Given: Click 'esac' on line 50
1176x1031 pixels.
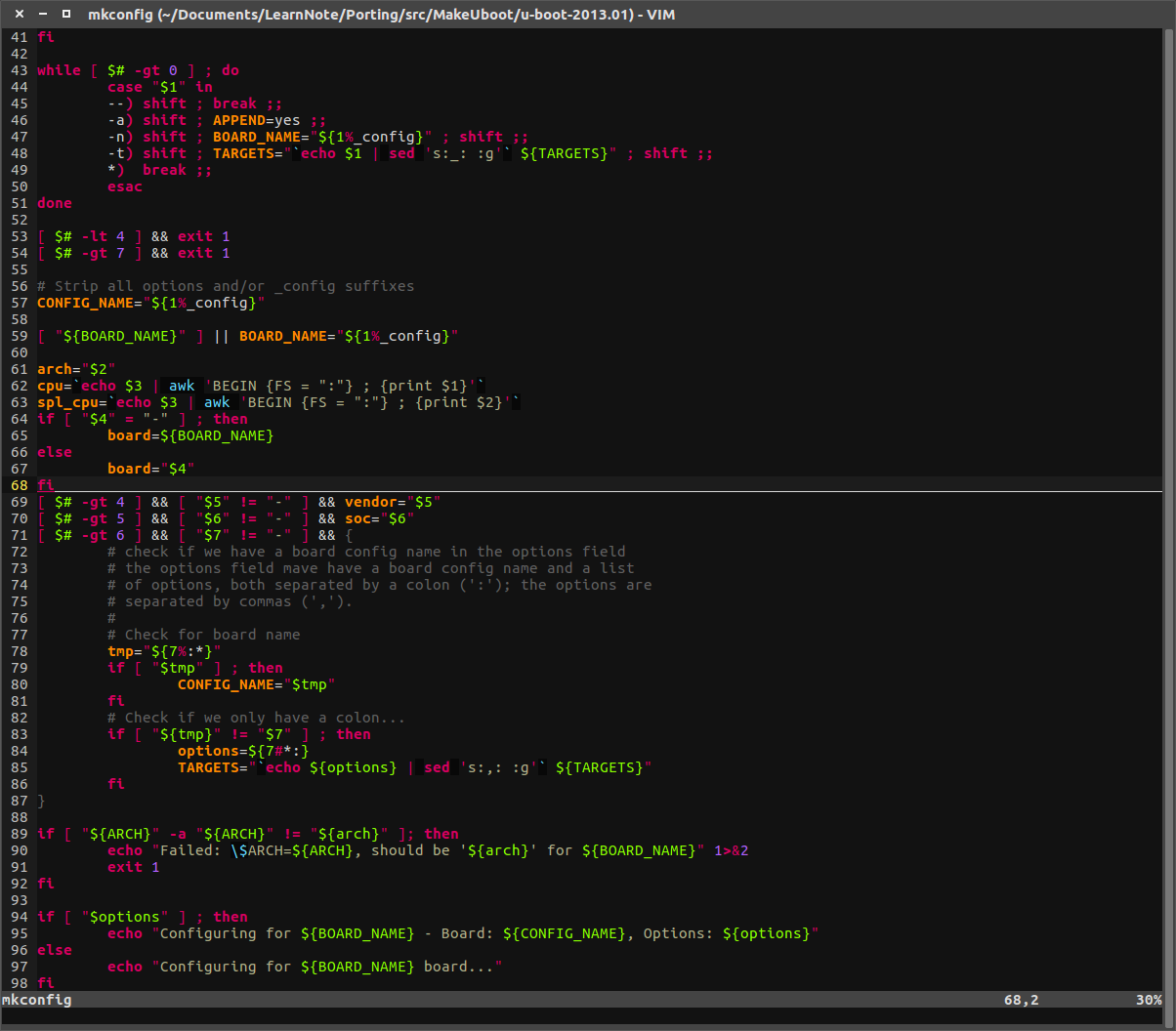Looking at the screenshot, I should coord(125,186).
